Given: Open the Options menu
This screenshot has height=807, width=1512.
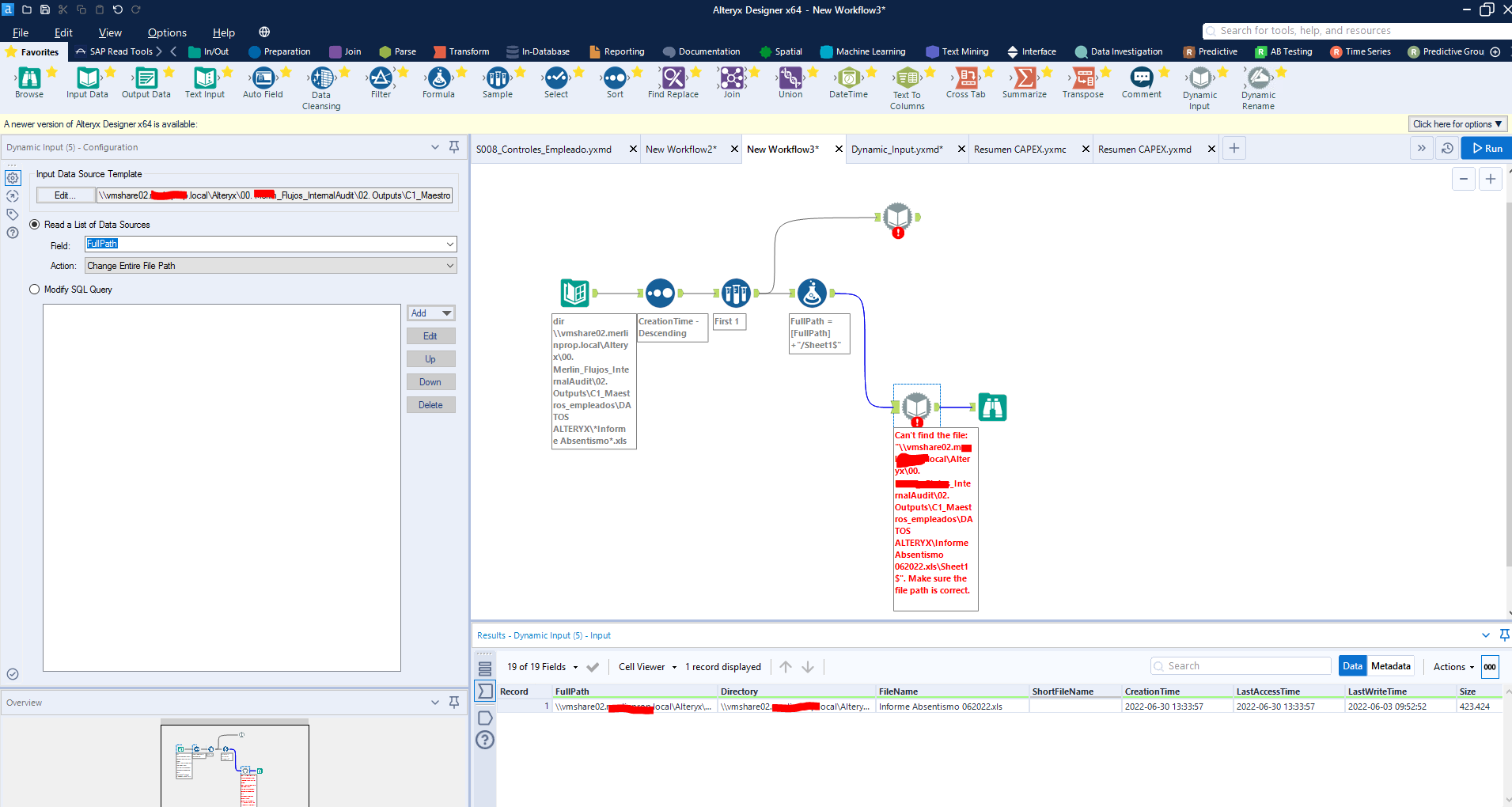Looking at the screenshot, I should (x=166, y=32).
